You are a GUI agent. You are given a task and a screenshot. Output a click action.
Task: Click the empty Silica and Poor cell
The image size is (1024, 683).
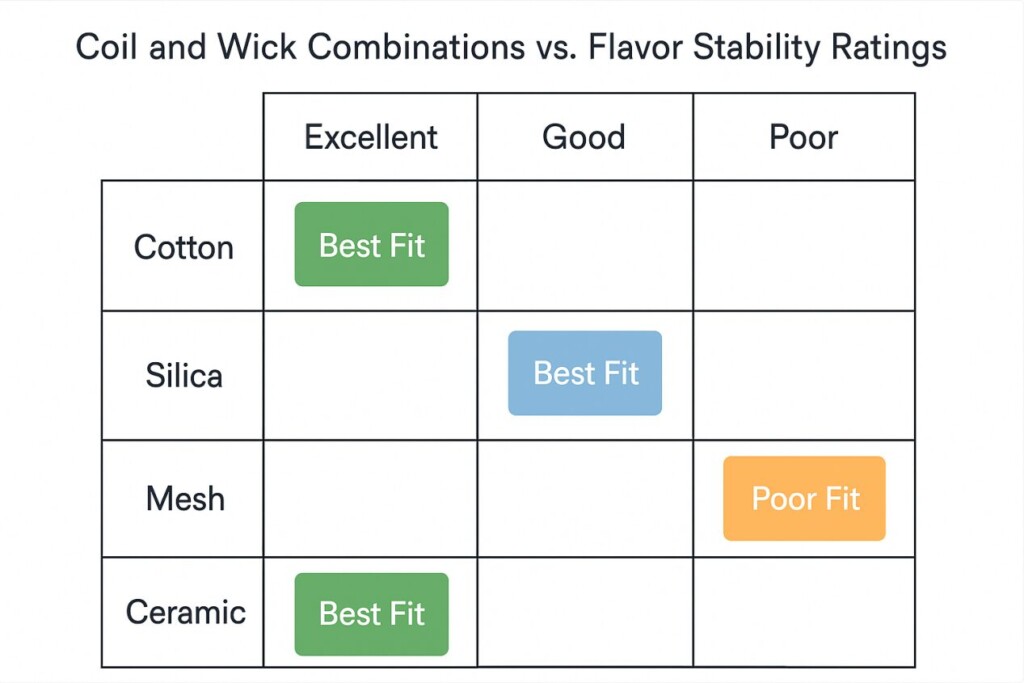point(804,375)
